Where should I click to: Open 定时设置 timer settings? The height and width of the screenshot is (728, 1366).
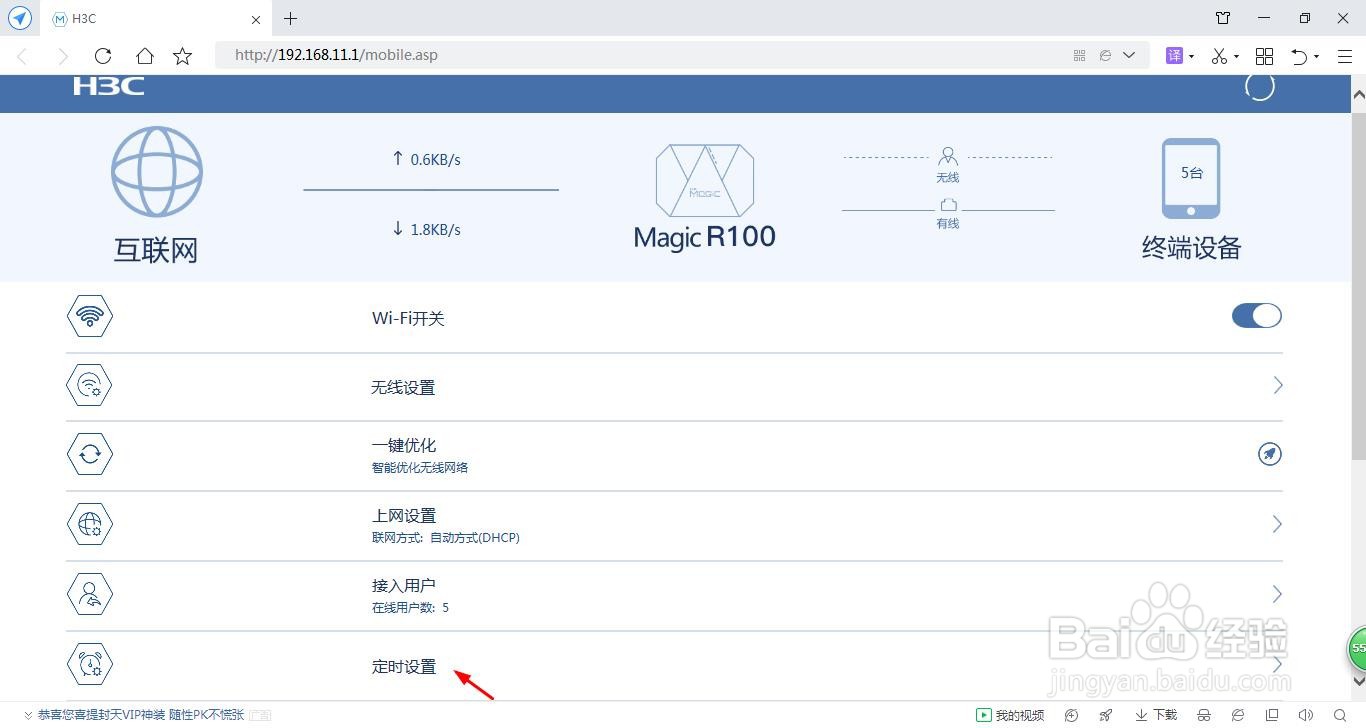[674, 666]
